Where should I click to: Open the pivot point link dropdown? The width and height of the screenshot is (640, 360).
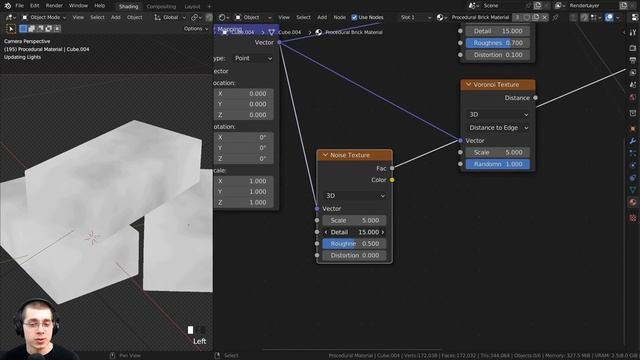[x=196, y=17]
